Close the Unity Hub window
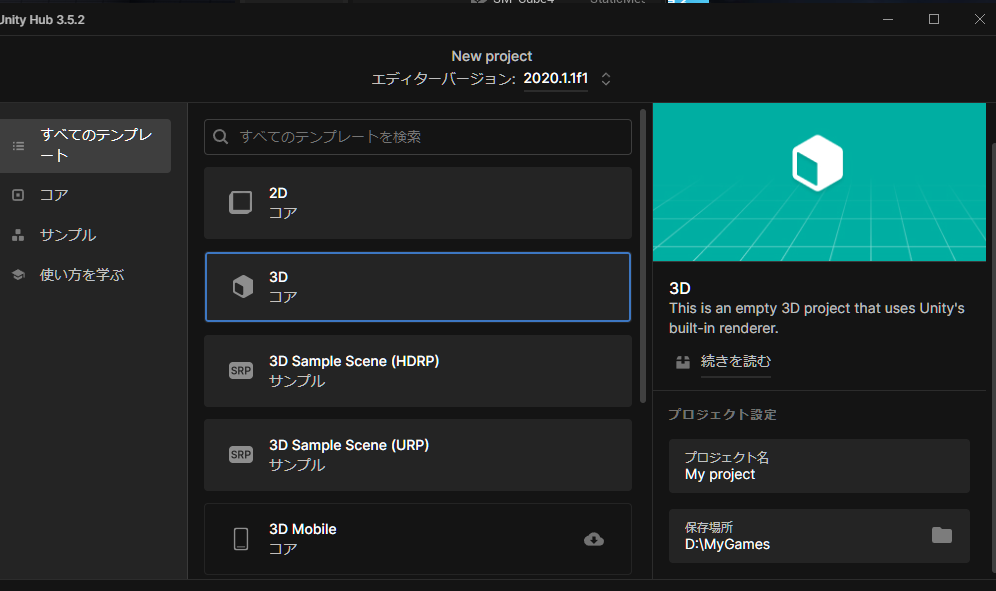This screenshot has width=996, height=591. click(979, 20)
